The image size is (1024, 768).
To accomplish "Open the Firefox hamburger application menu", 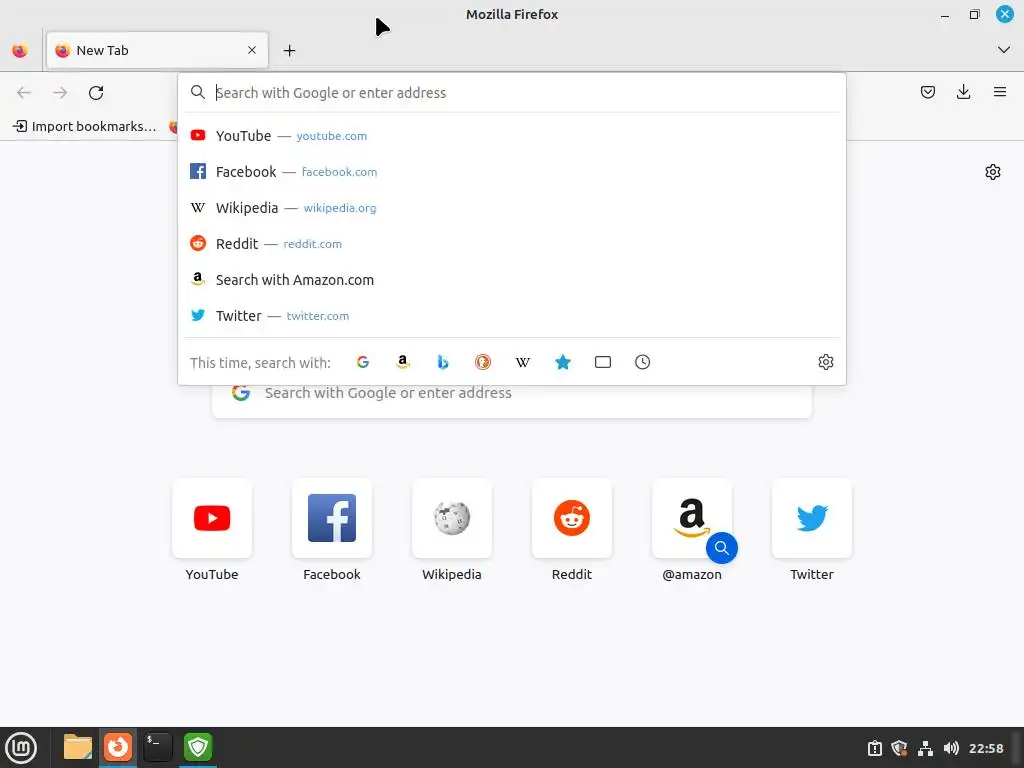I will tap(1000, 92).
